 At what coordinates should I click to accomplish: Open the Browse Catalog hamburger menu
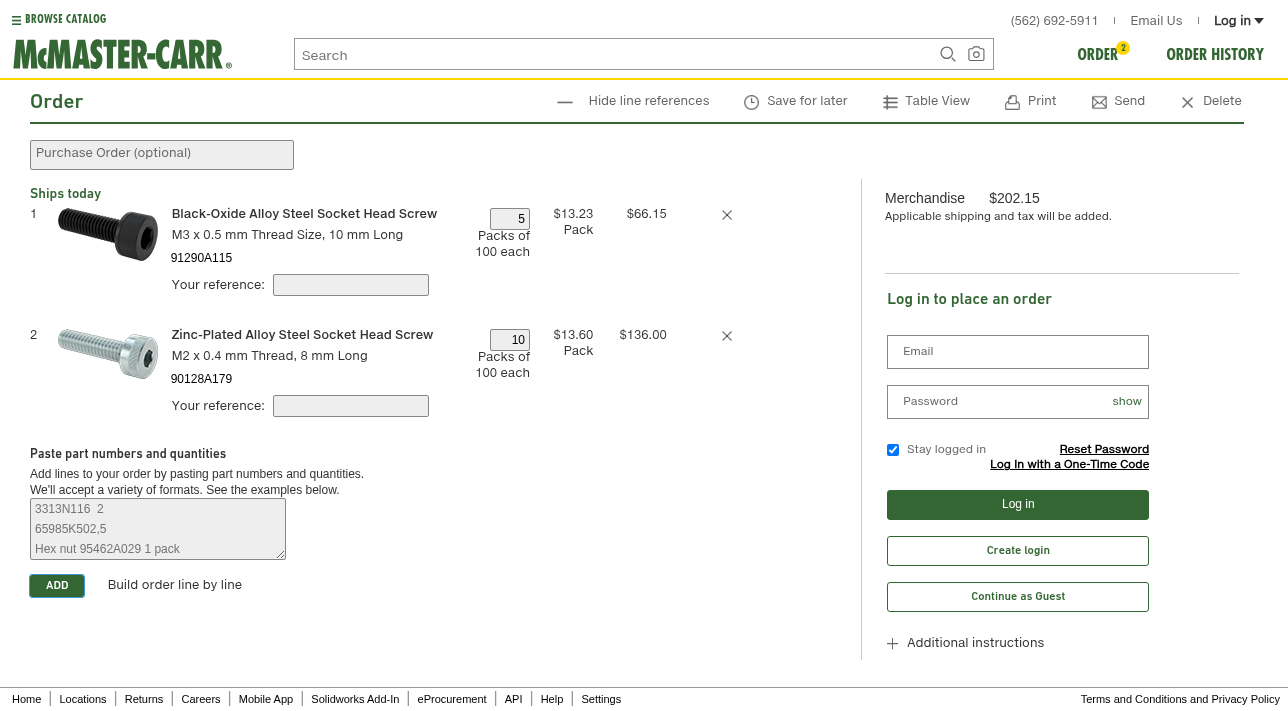click(x=16, y=20)
